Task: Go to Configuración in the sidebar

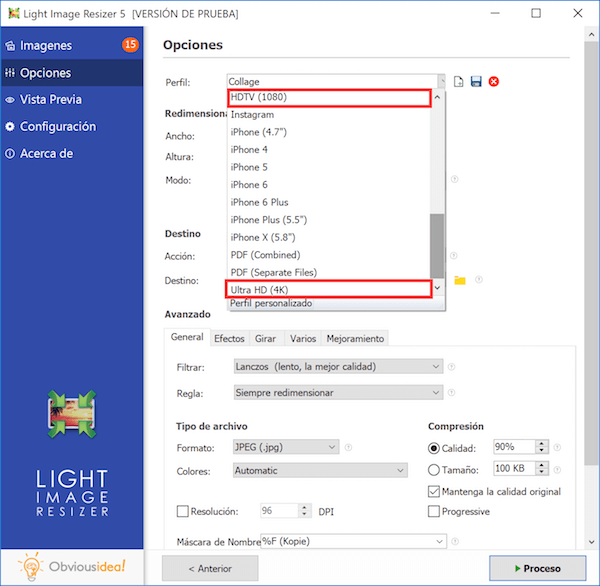Action: pyautogui.click(x=72, y=126)
